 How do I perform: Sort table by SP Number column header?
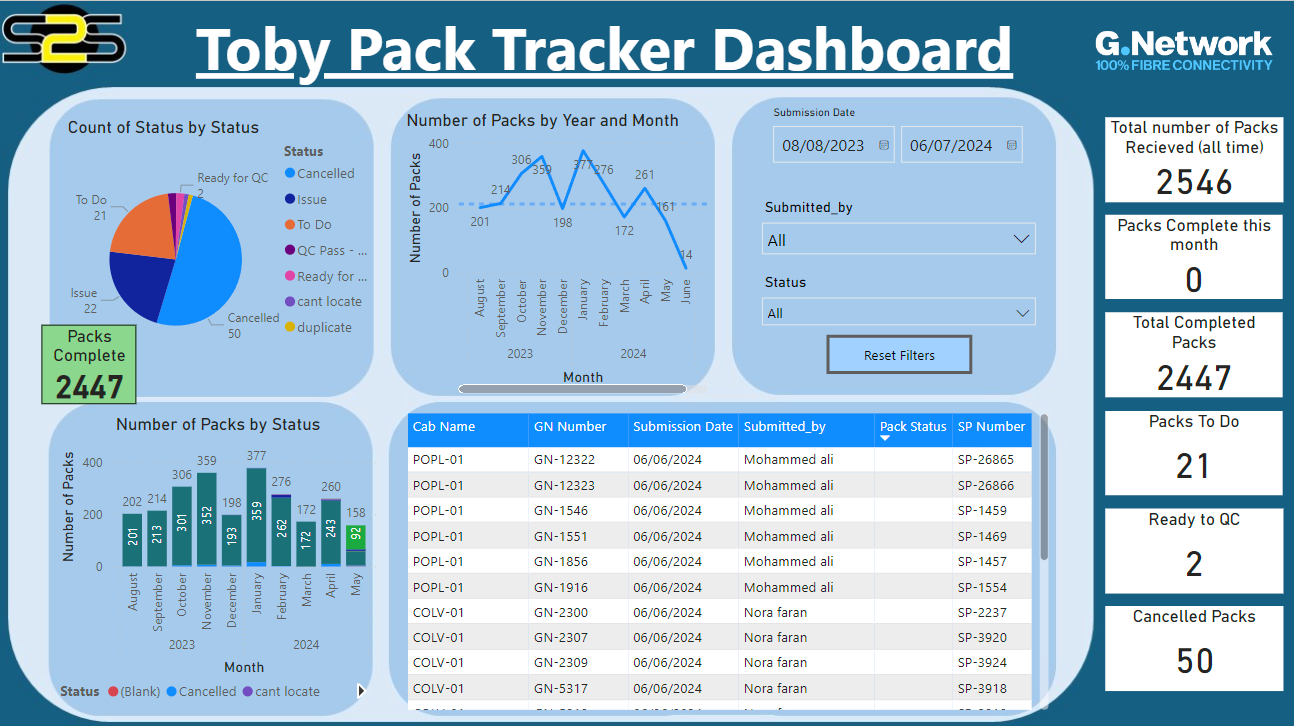[x=991, y=427]
